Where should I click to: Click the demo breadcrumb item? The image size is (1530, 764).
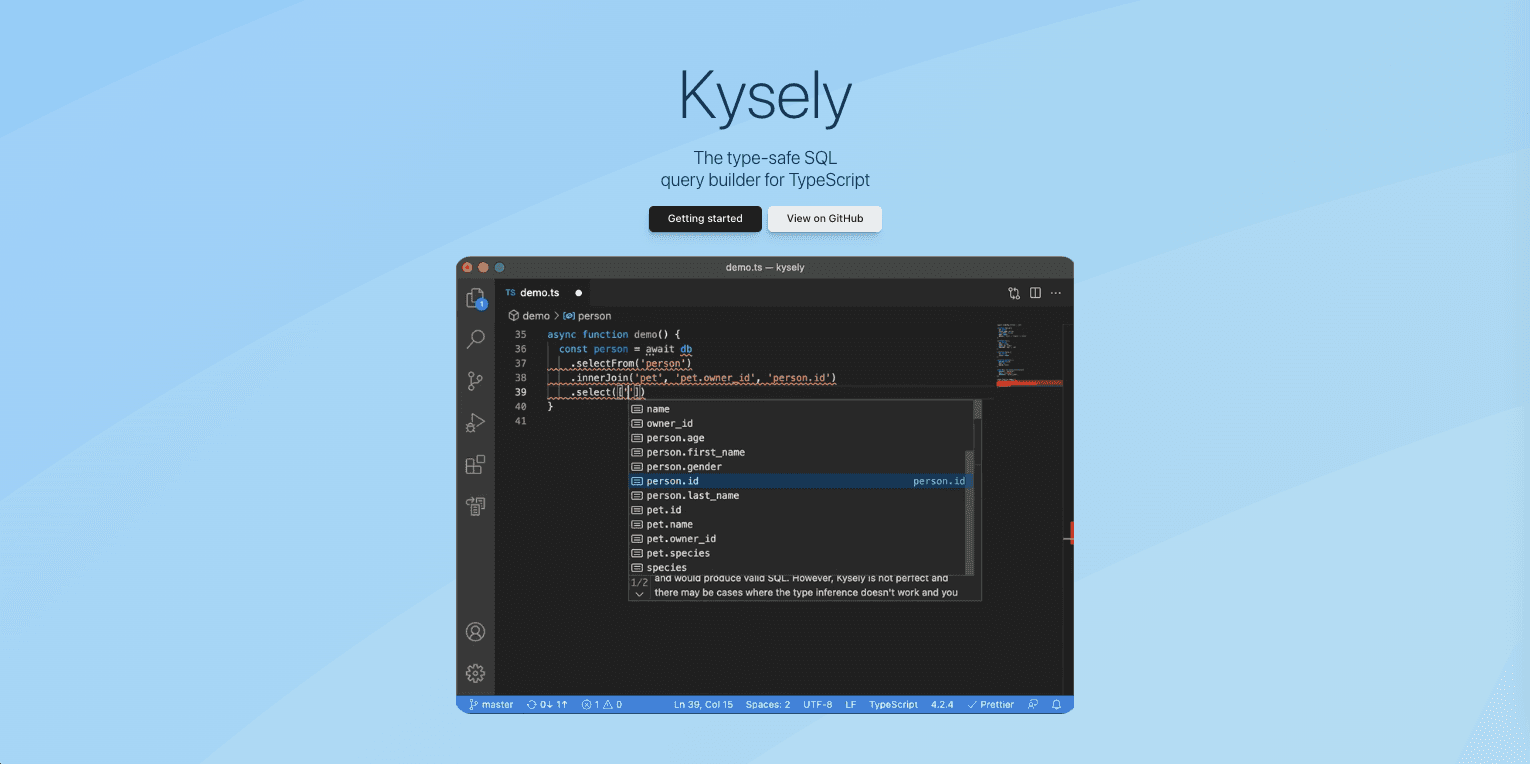529,316
